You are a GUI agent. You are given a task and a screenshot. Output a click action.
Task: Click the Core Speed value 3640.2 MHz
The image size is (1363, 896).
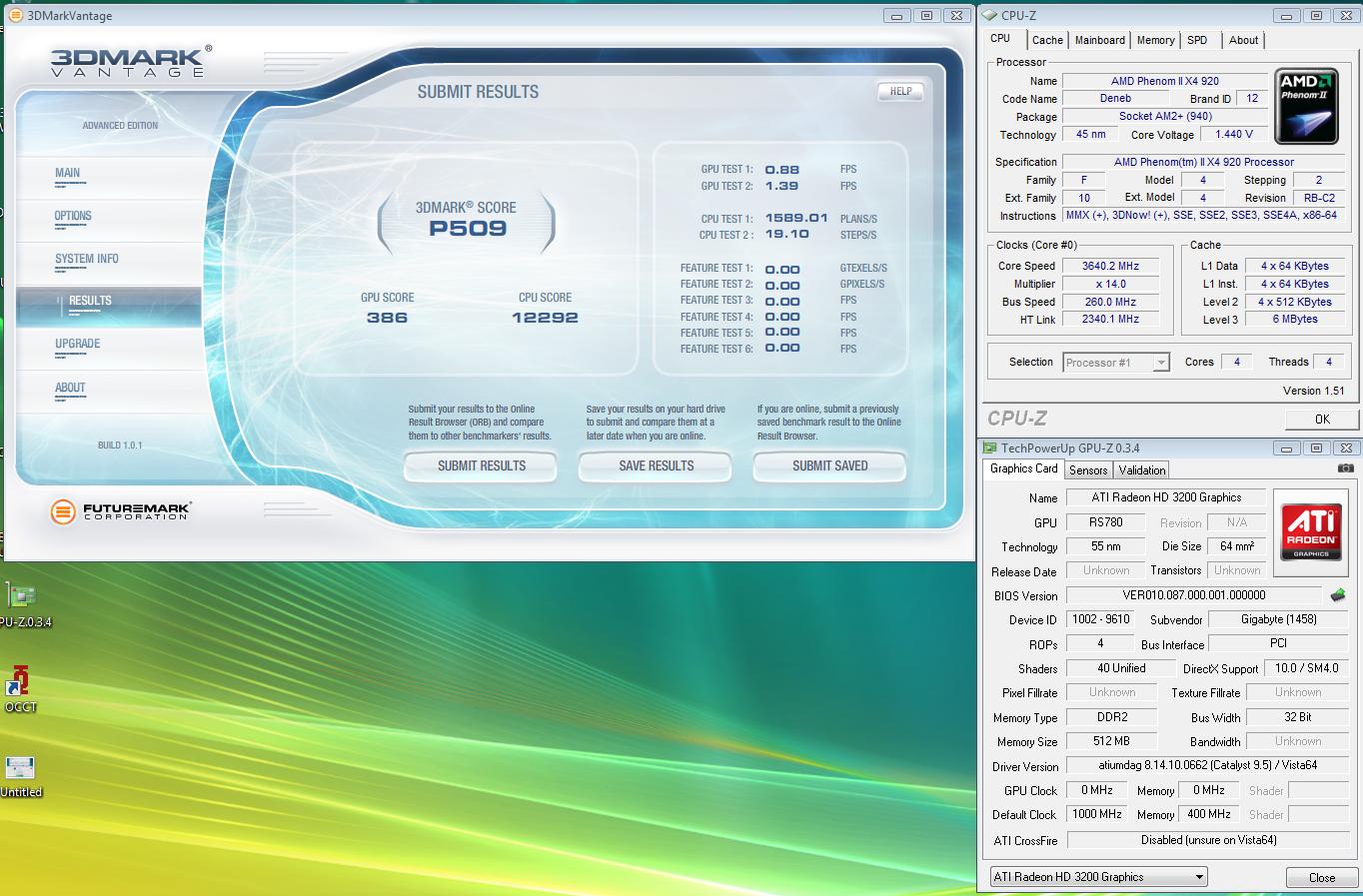pos(1110,266)
